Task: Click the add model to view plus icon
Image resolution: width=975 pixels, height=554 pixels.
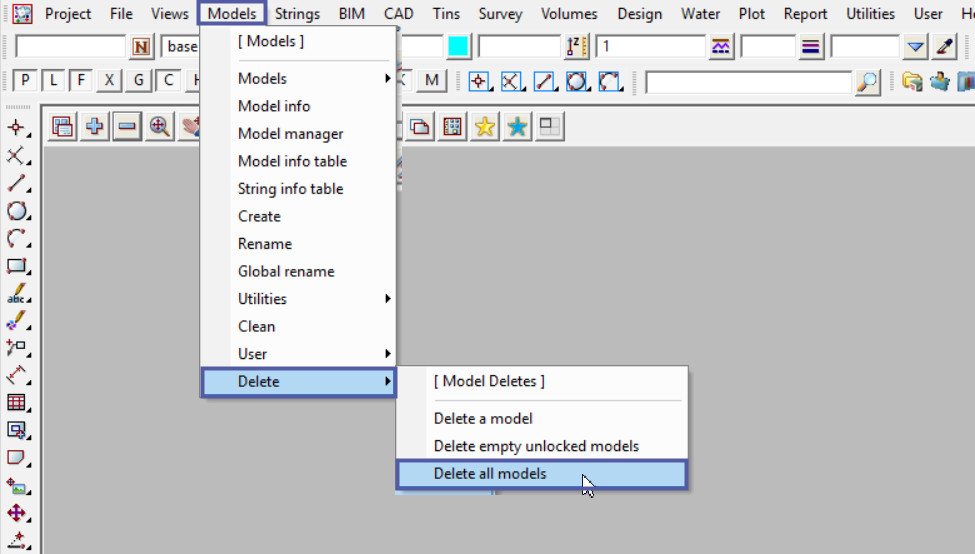Action: (x=95, y=127)
